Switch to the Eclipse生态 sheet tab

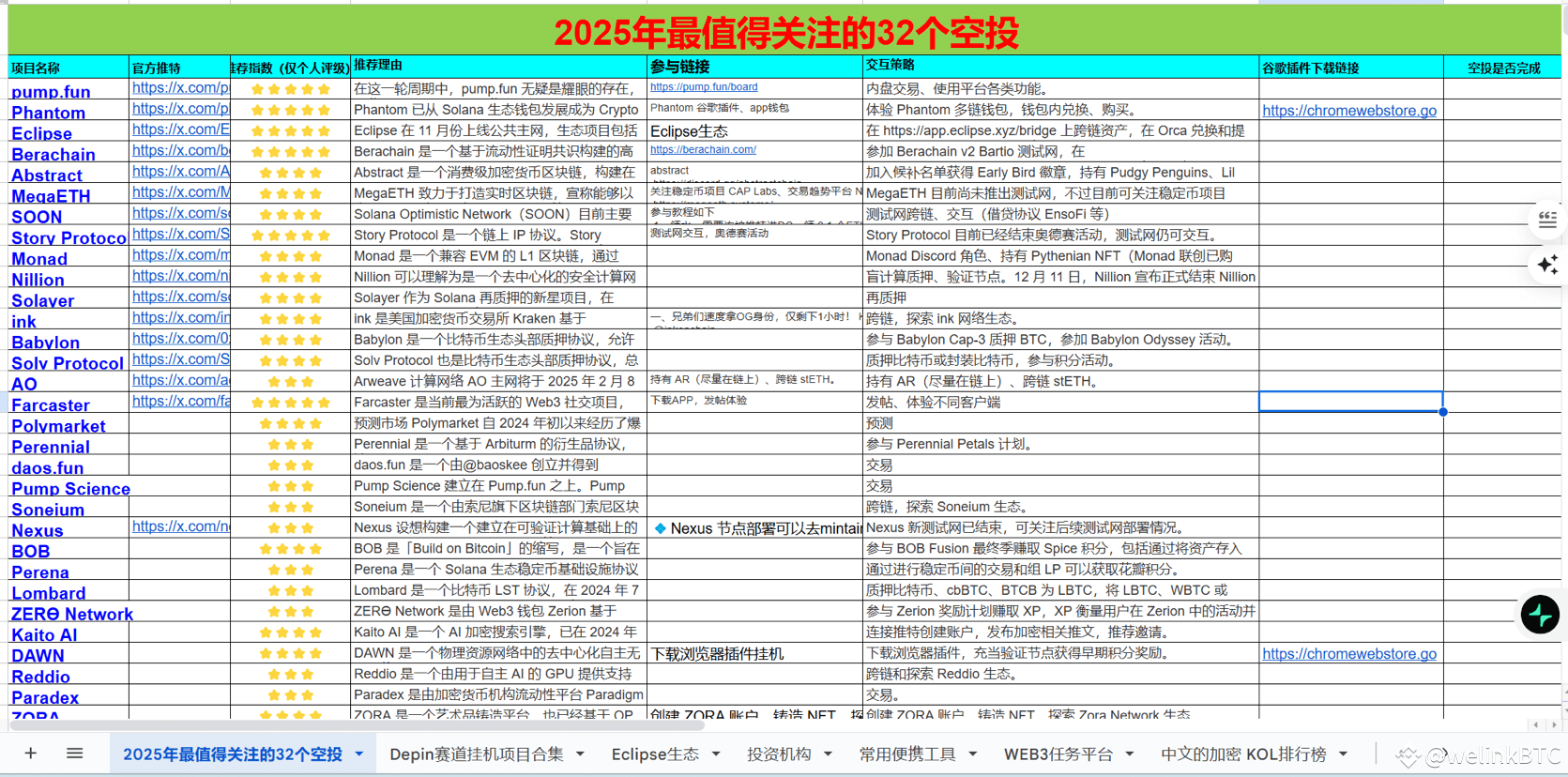point(655,754)
